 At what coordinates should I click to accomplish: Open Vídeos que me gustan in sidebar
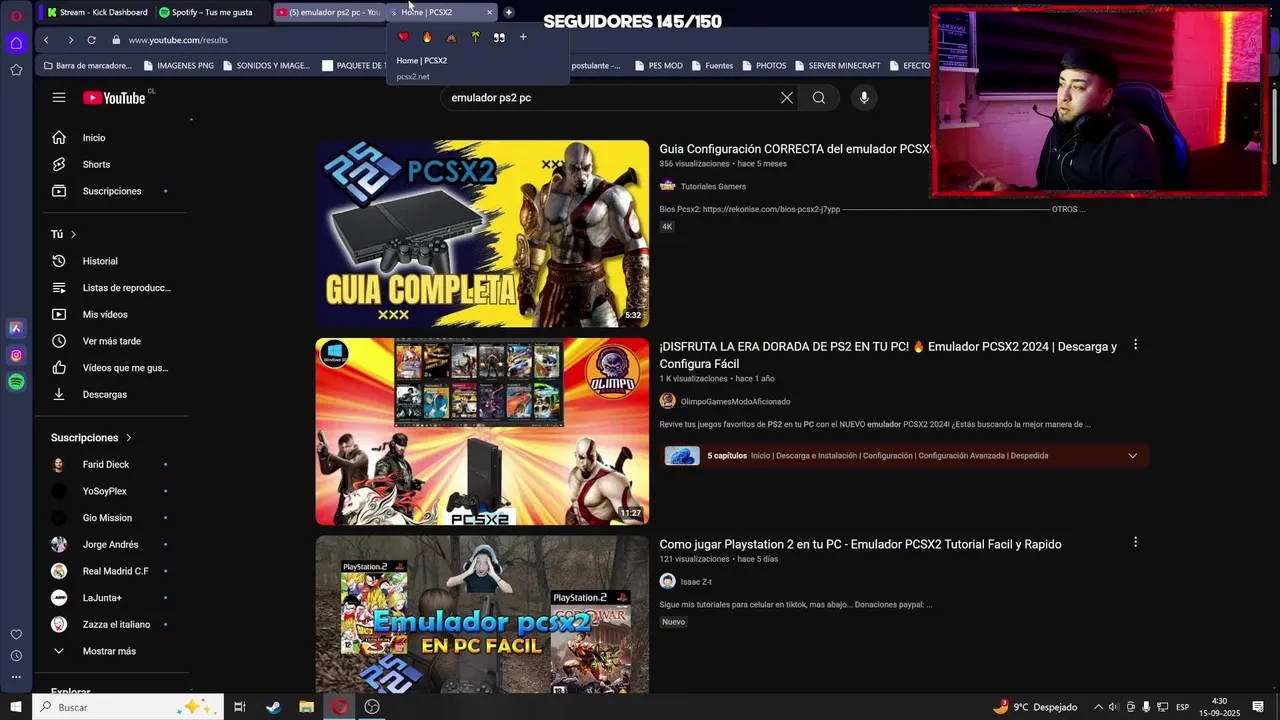[112, 368]
